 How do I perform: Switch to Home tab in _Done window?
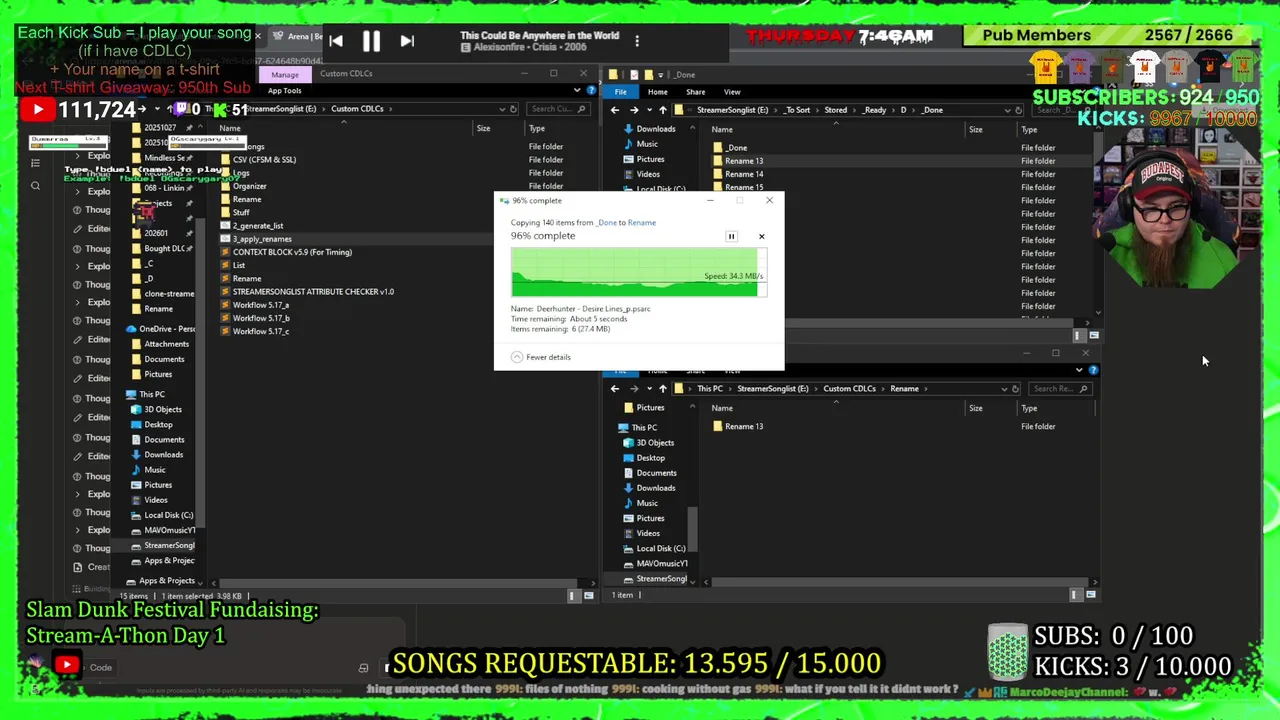(x=658, y=92)
